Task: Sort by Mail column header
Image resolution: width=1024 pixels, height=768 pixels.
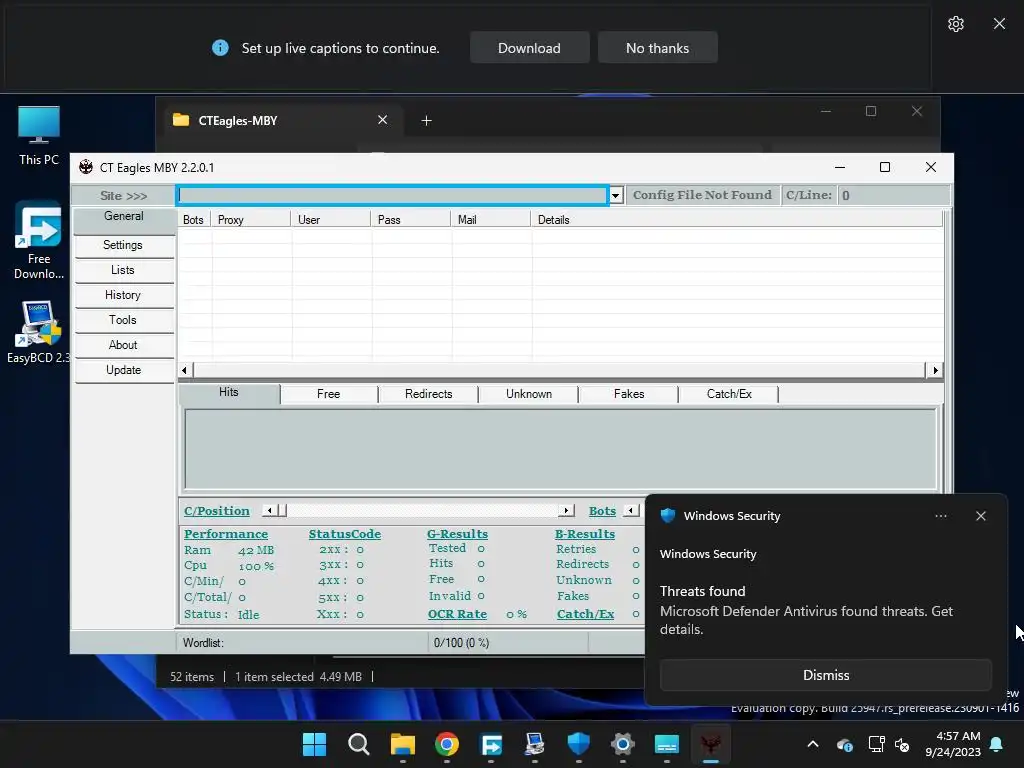Action: 490,220
